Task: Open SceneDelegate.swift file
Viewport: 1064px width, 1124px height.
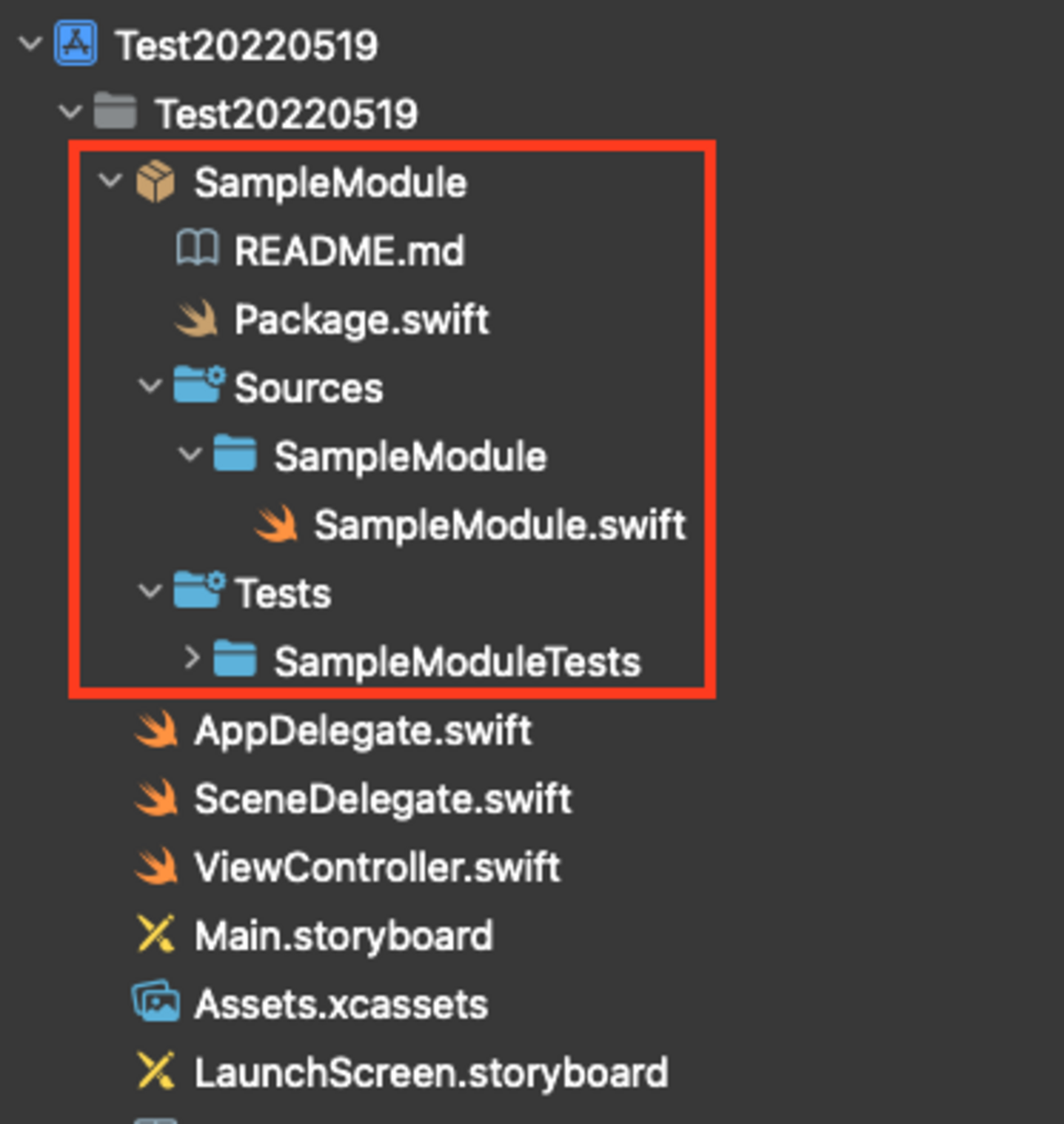Action: click(382, 799)
